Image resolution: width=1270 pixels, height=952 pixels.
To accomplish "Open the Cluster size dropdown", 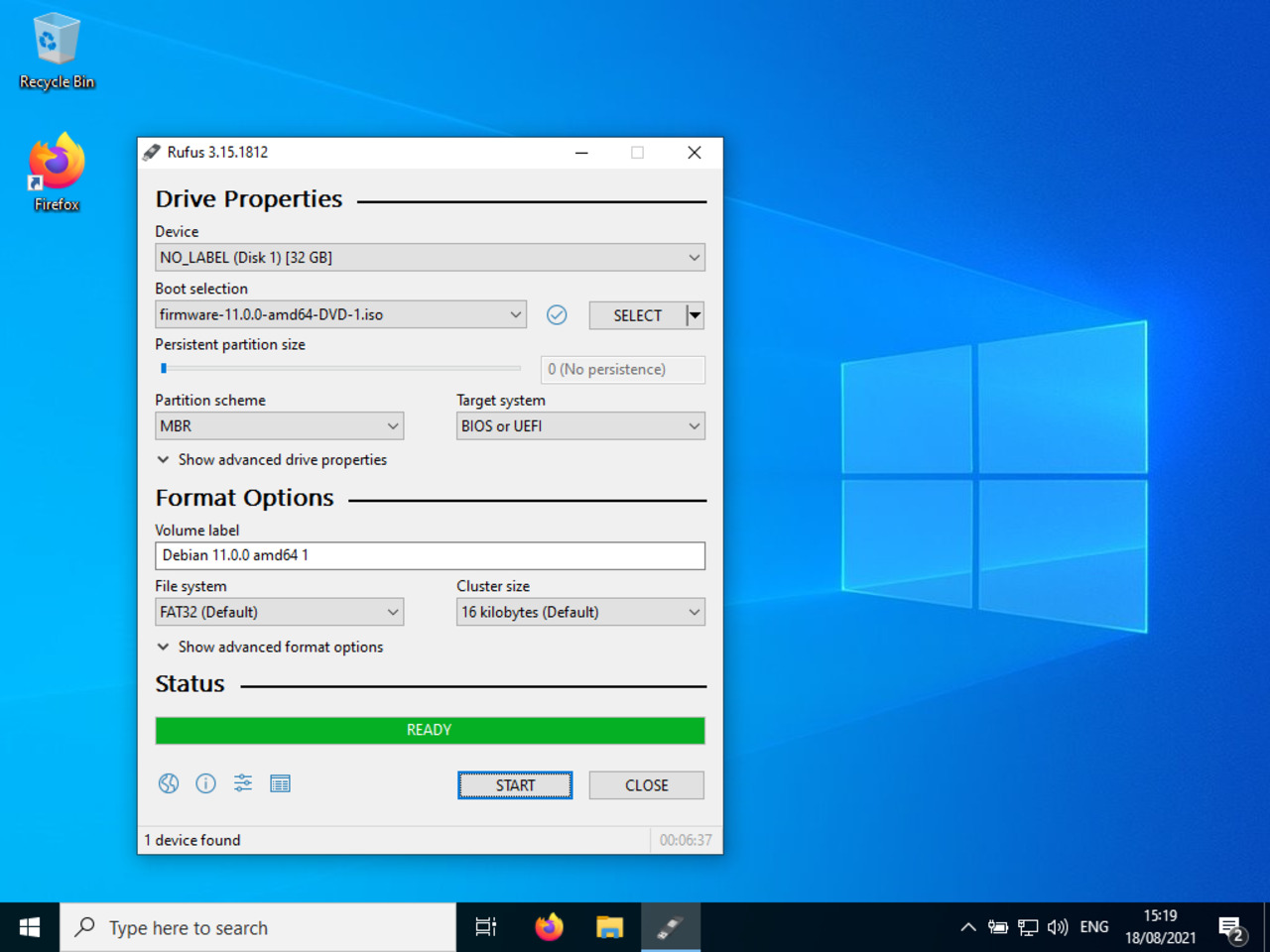I will click(580, 612).
